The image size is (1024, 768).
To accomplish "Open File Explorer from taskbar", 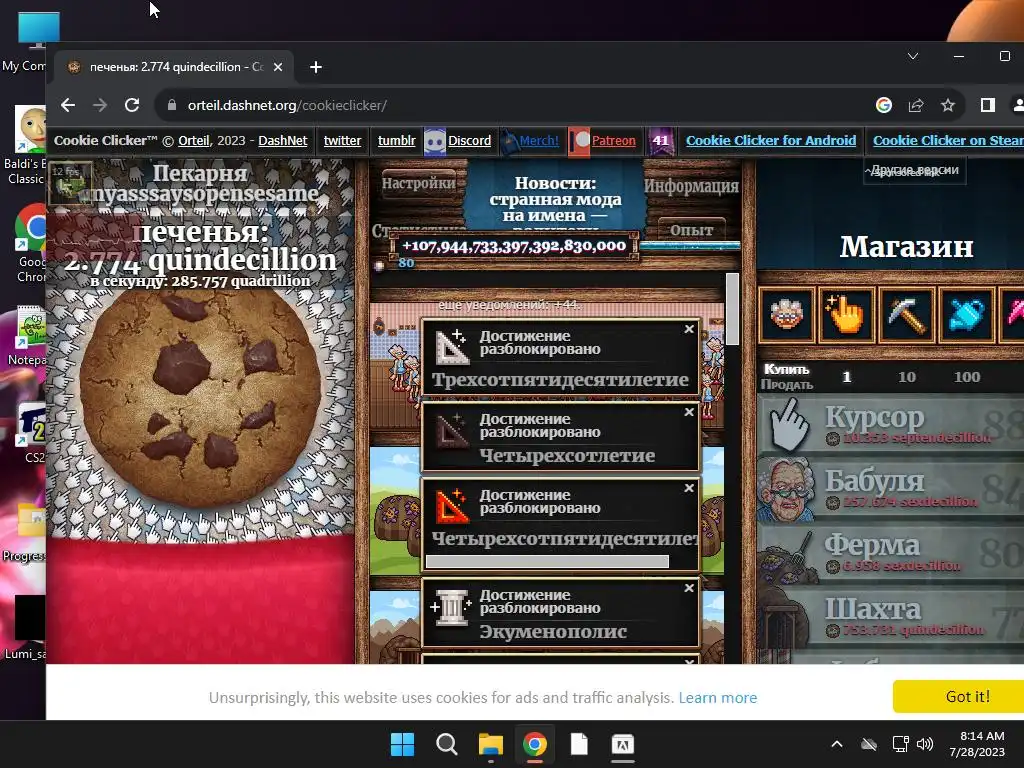I will pos(490,744).
